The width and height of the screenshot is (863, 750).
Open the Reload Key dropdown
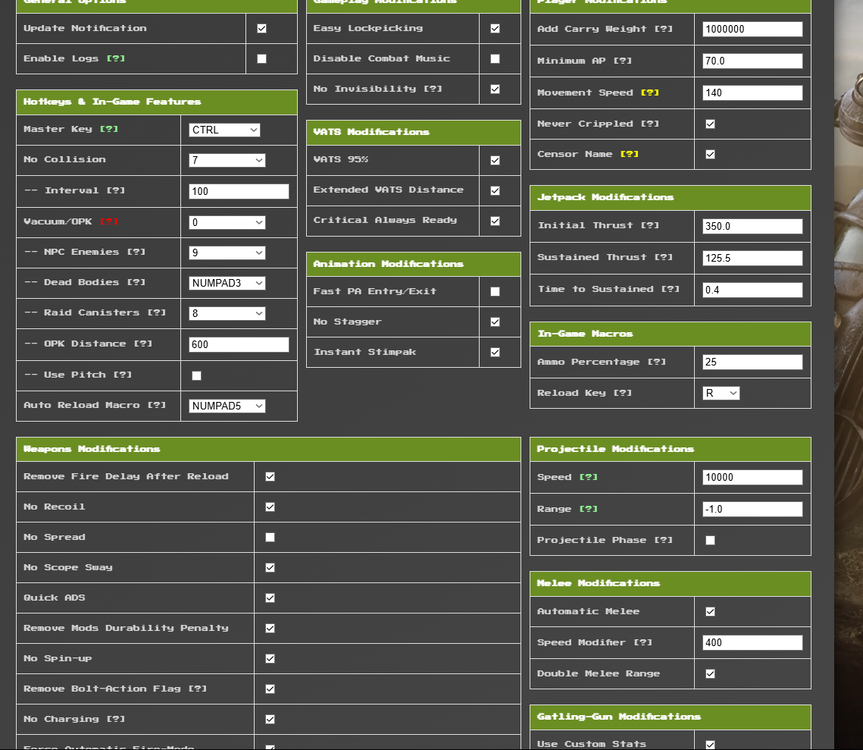pos(721,393)
